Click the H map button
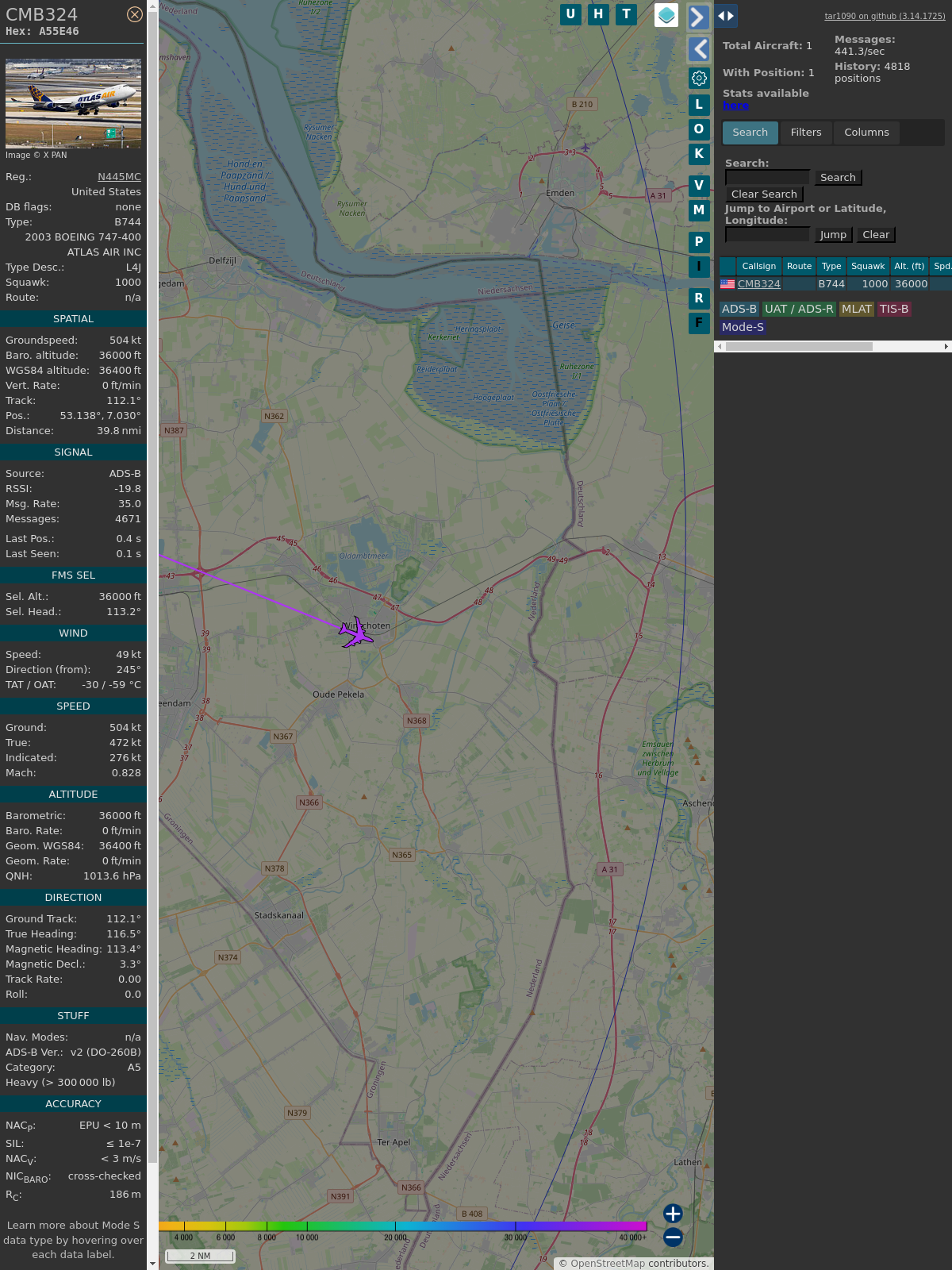The width and height of the screenshot is (952, 1270). (x=598, y=14)
